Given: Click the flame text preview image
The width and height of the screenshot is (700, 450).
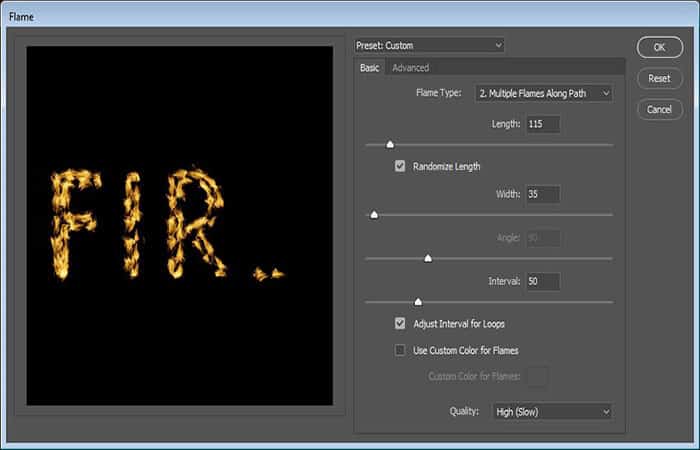Looking at the screenshot, I should [179, 225].
